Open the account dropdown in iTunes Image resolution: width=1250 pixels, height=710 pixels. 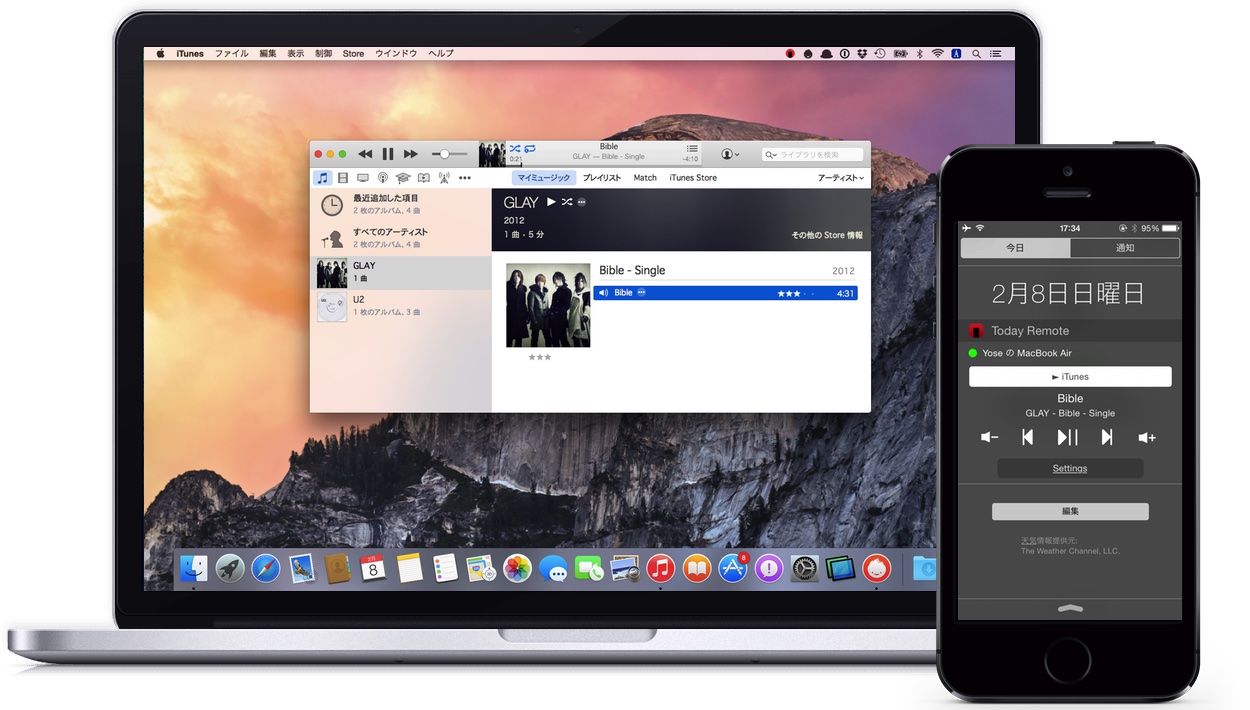[731, 154]
